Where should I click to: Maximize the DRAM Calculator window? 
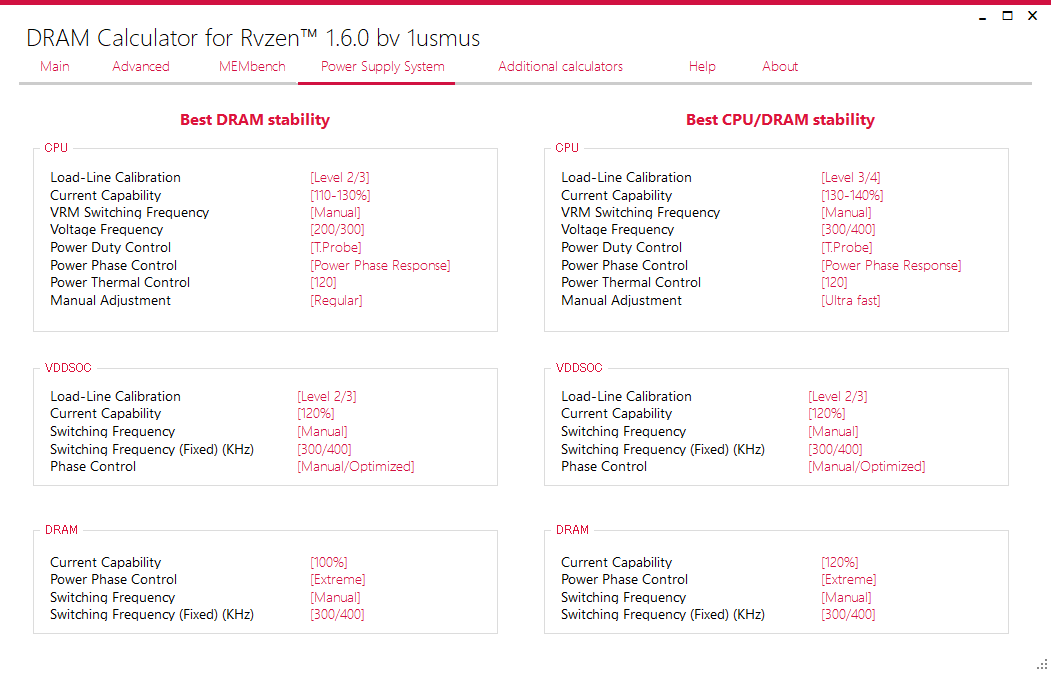(1007, 16)
